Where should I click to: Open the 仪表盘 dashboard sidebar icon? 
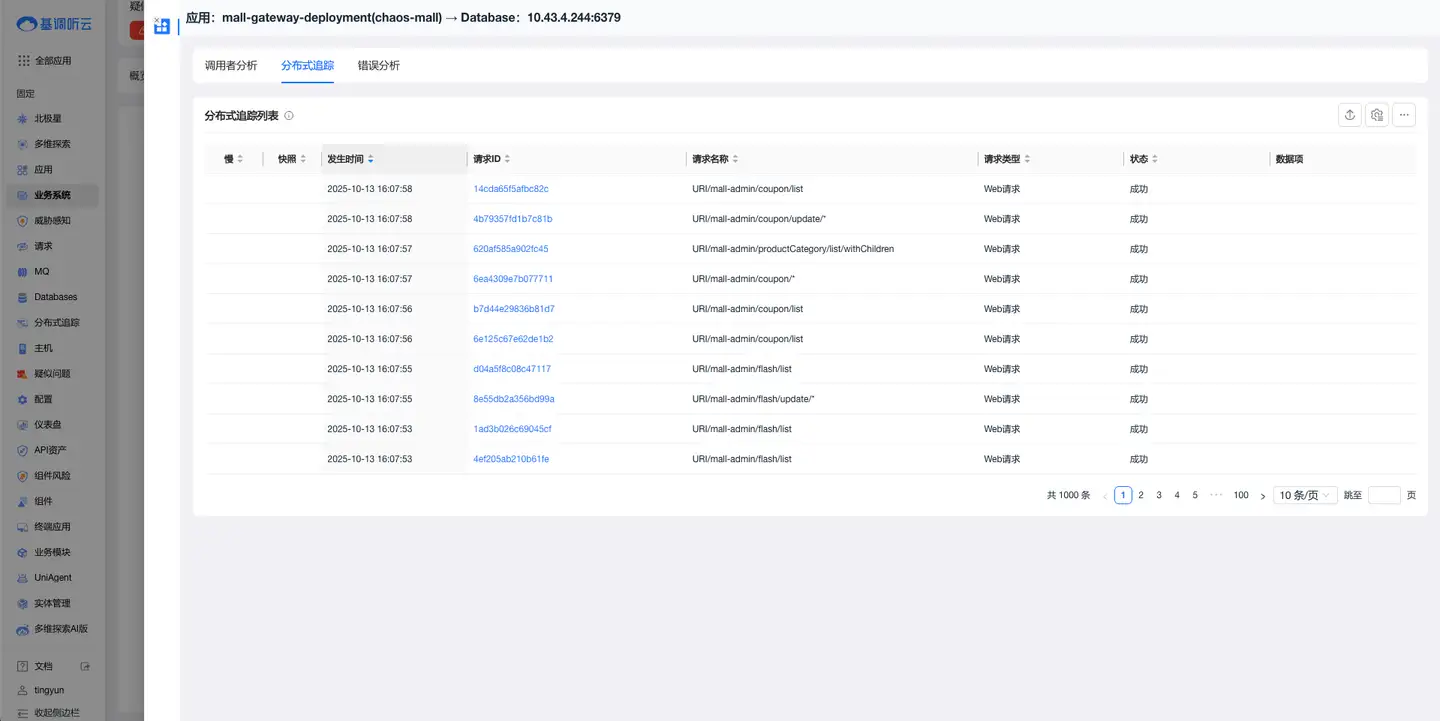(x=23, y=425)
